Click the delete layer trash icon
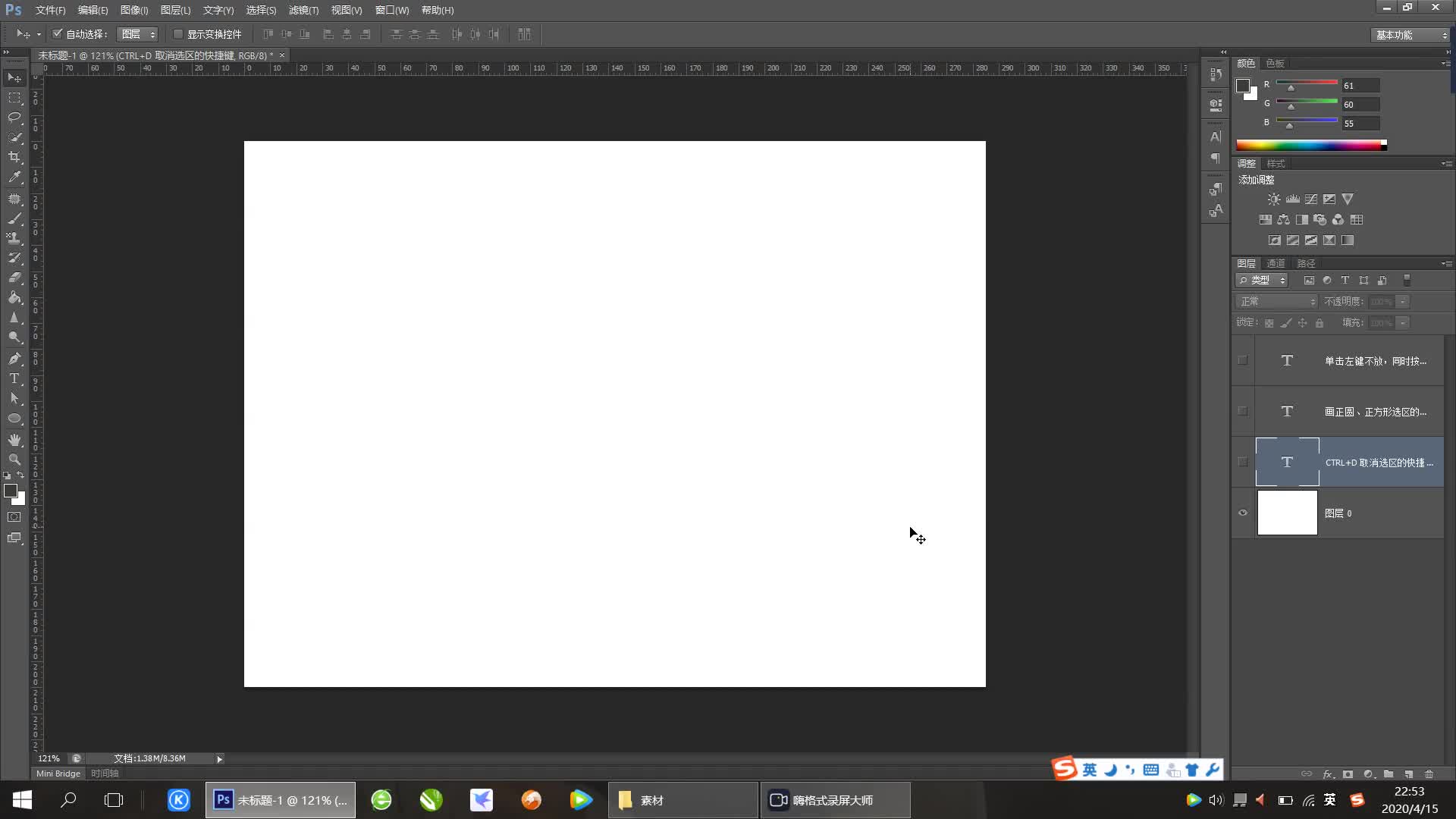1456x819 pixels. pyautogui.click(x=1429, y=774)
